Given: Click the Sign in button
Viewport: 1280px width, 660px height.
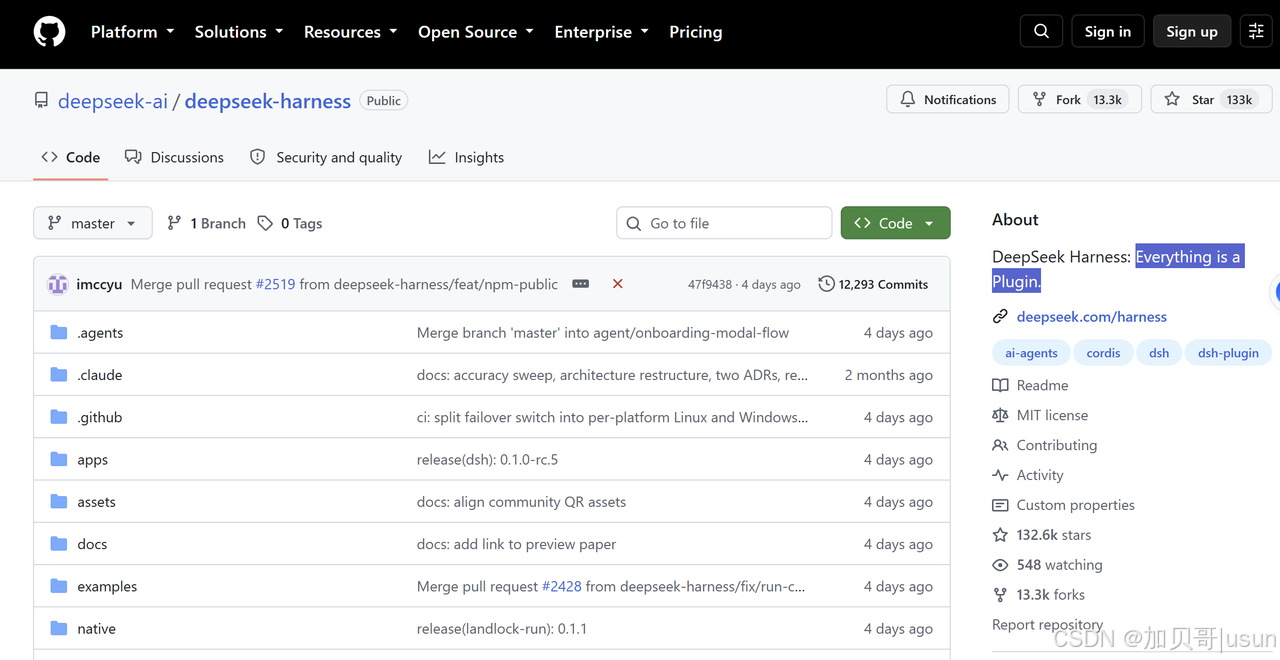Looking at the screenshot, I should (1108, 32).
